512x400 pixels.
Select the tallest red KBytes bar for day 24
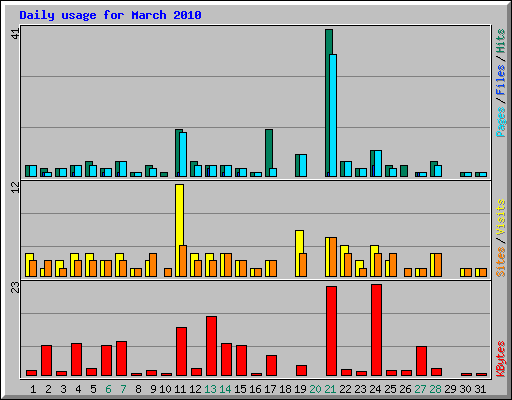click(x=377, y=330)
